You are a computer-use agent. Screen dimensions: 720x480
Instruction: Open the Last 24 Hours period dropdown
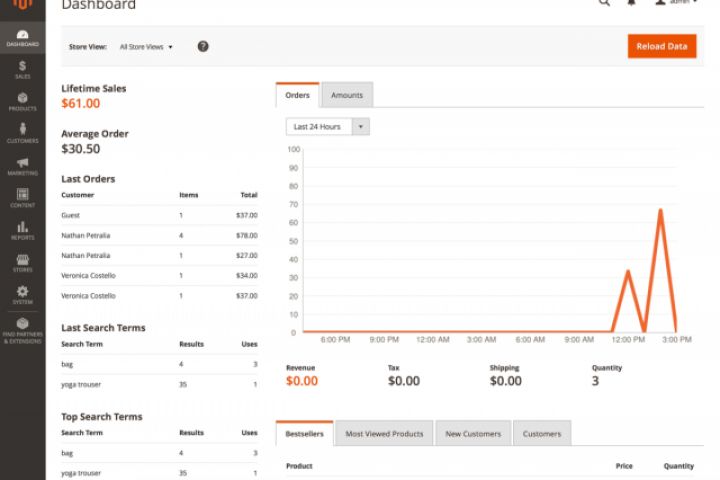(327, 127)
